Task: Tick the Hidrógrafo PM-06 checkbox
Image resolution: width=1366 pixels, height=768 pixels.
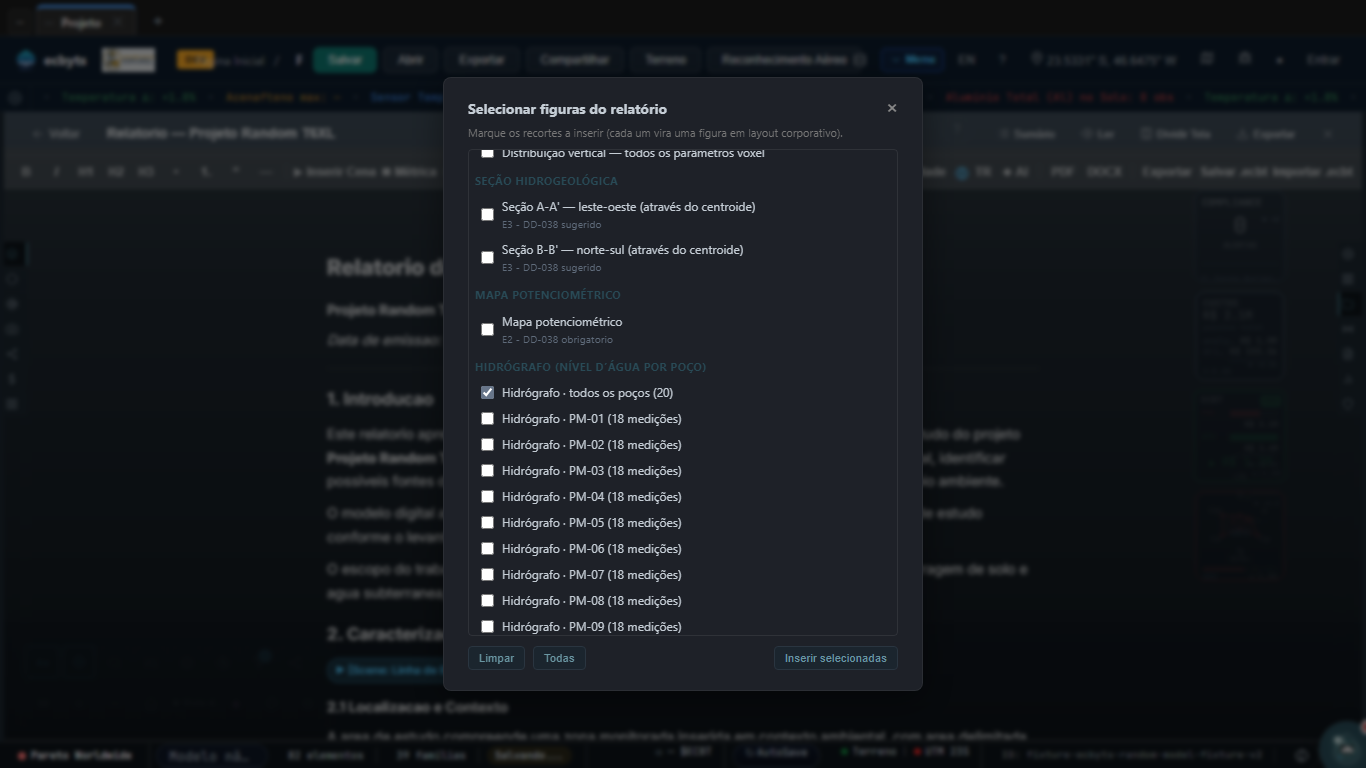Action: (487, 549)
